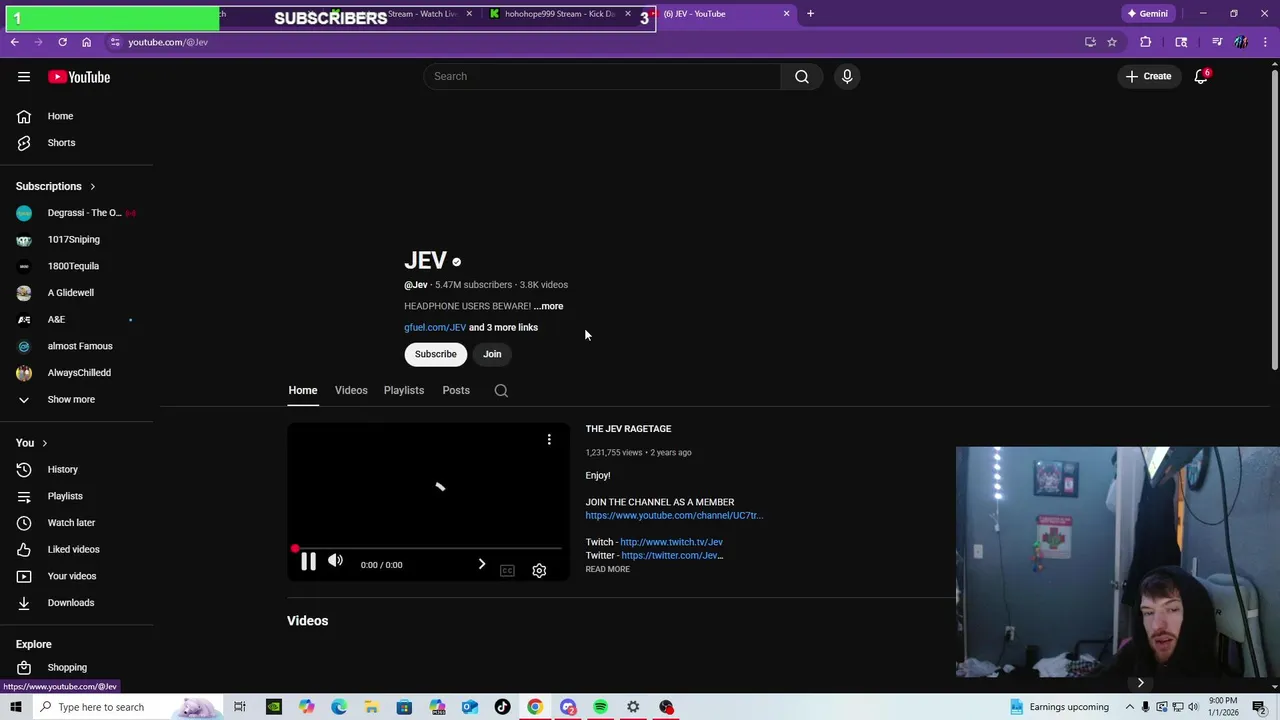Click the YouTube logo
Screen dimensions: 1280x720
pos(79,77)
